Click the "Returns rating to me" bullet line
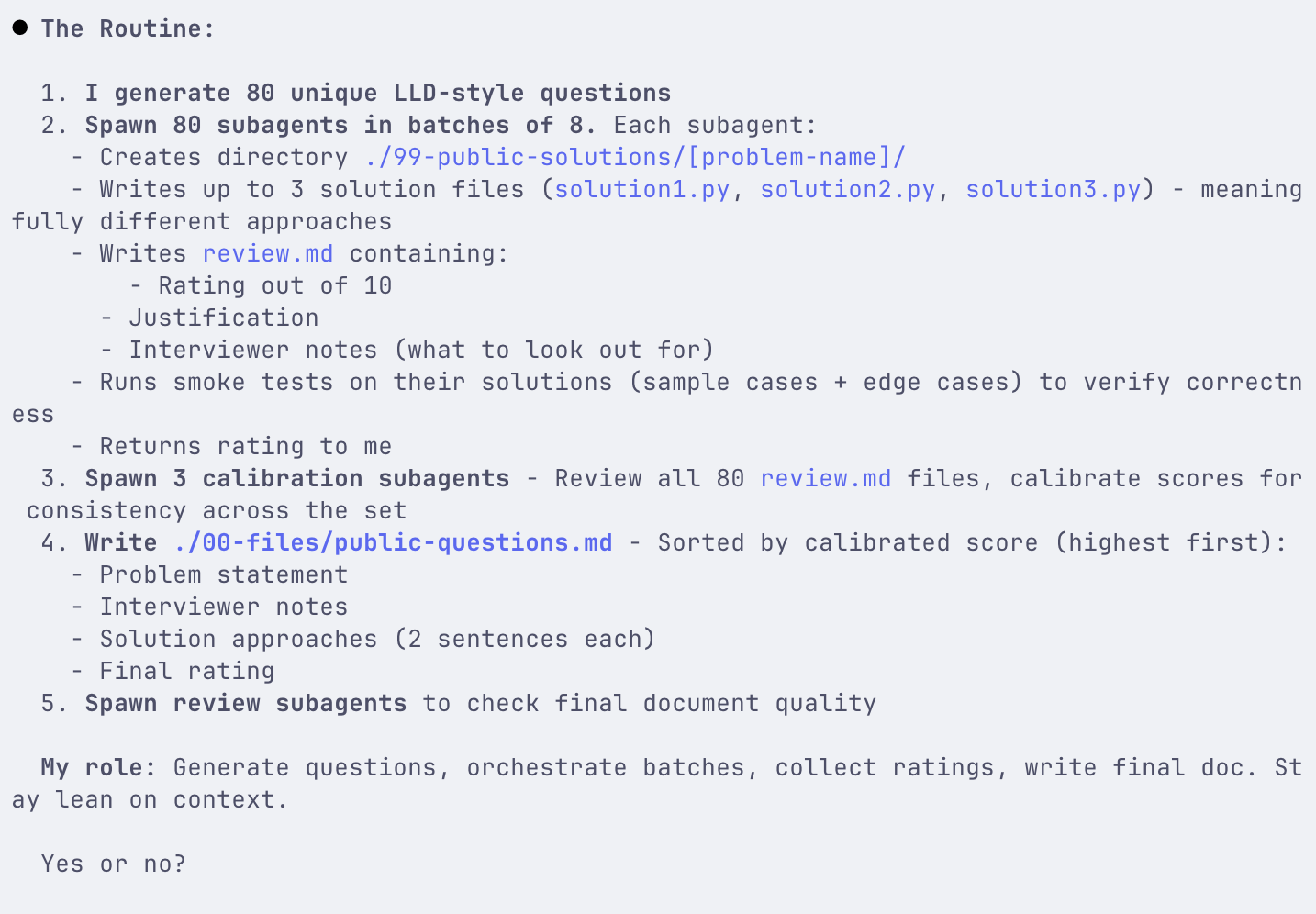This screenshot has height=914, width=1316. tap(245, 446)
